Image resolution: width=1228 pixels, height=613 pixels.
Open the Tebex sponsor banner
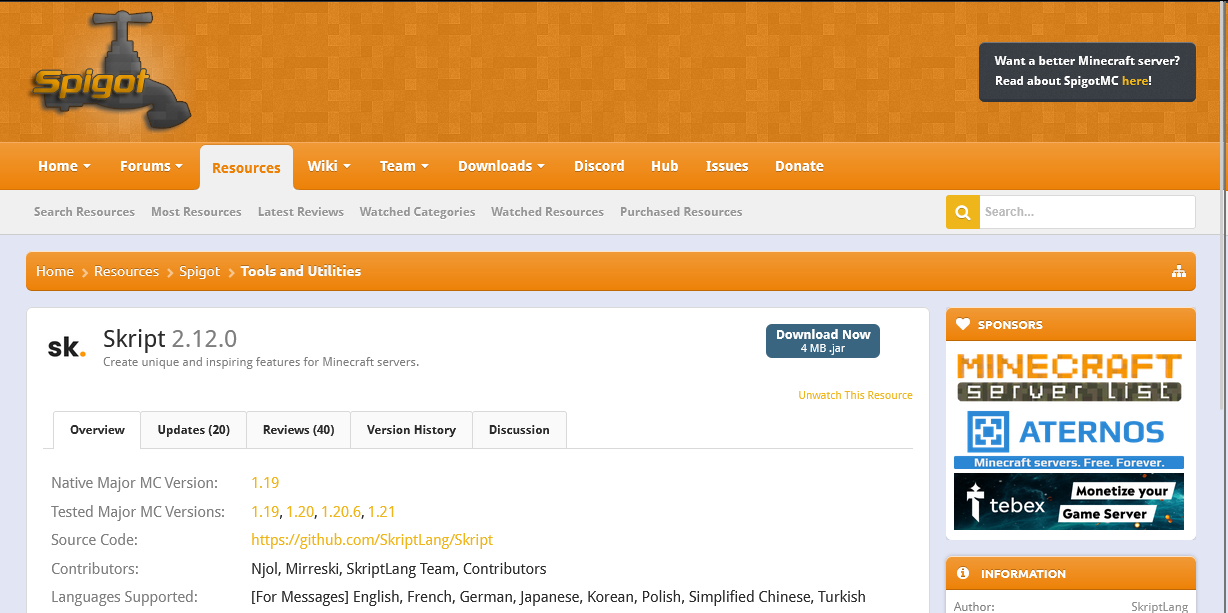pos(1069,501)
